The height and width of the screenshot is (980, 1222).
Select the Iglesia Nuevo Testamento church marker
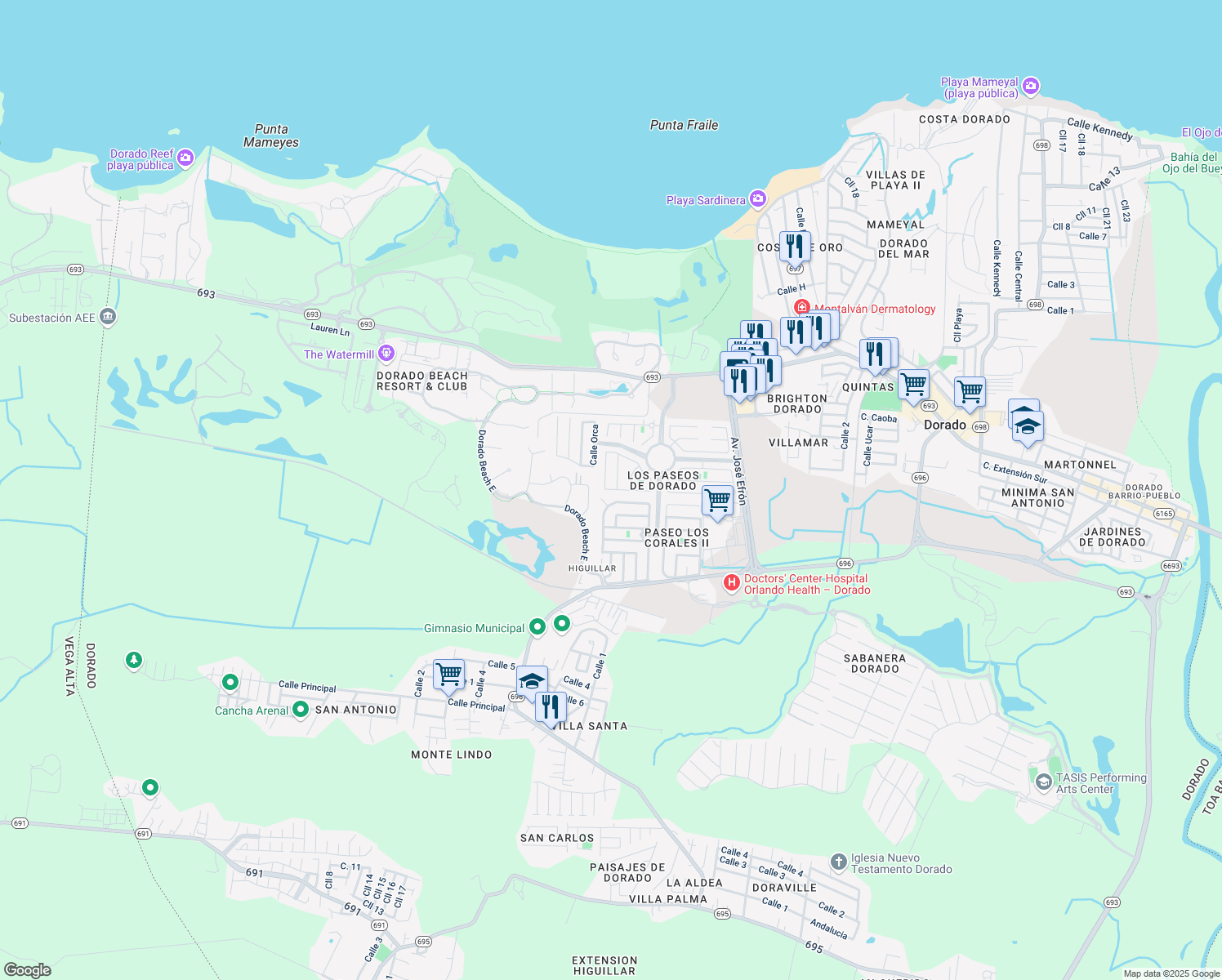[x=838, y=862]
